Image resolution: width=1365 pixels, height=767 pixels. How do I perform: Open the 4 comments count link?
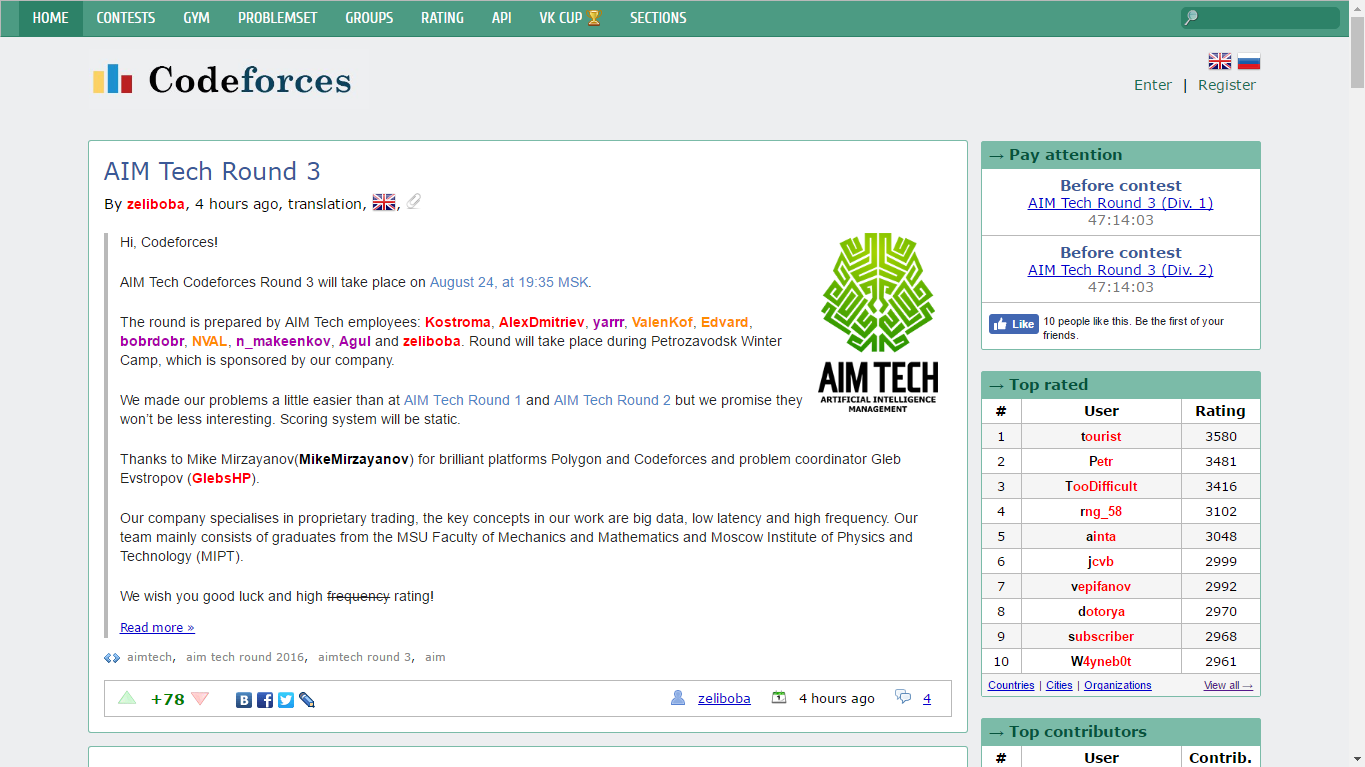point(927,699)
